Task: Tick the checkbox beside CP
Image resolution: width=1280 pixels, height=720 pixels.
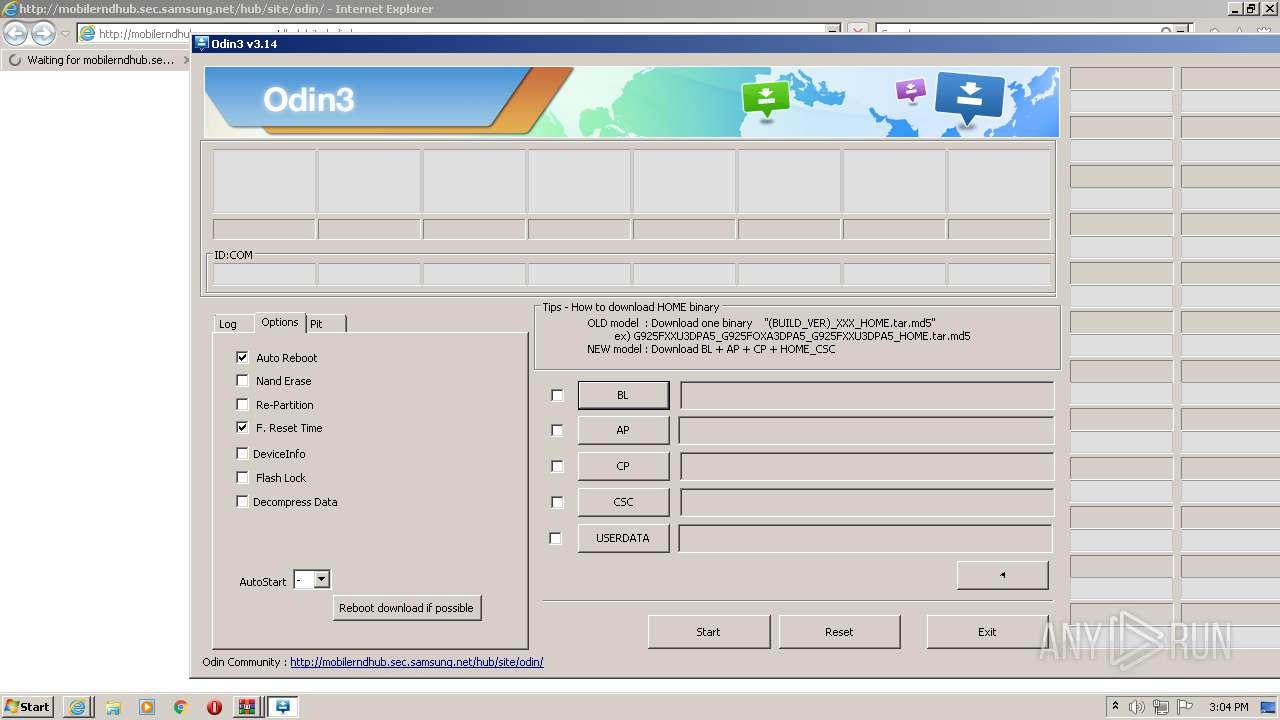Action: [x=557, y=466]
